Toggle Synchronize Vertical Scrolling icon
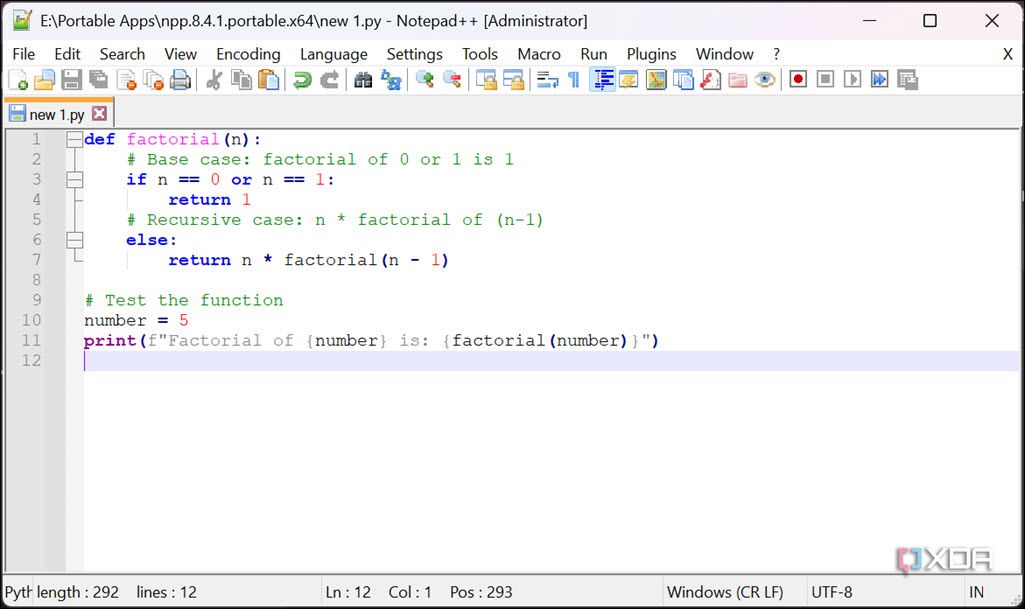This screenshot has height=609, width=1025. (486, 80)
